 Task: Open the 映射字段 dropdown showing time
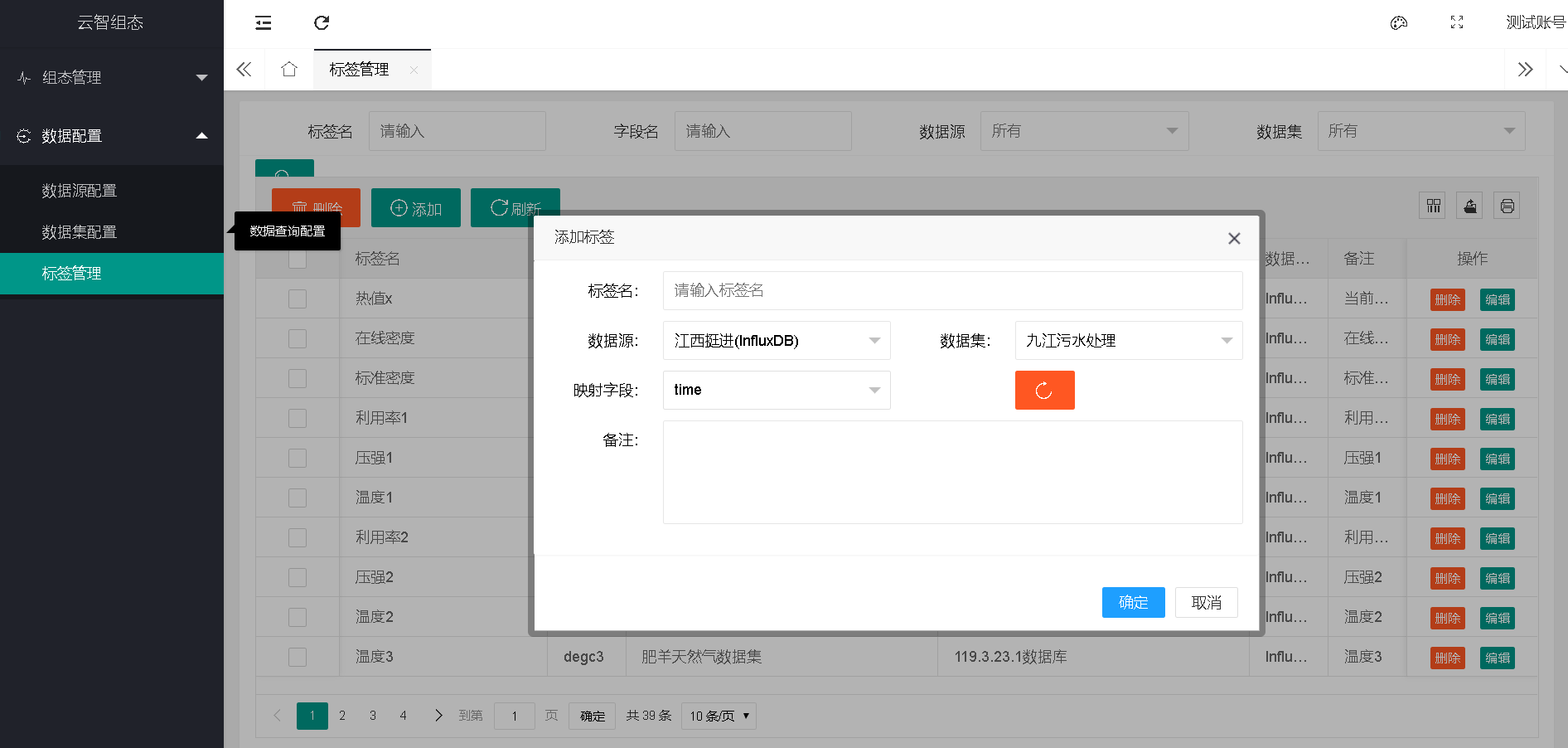point(777,390)
